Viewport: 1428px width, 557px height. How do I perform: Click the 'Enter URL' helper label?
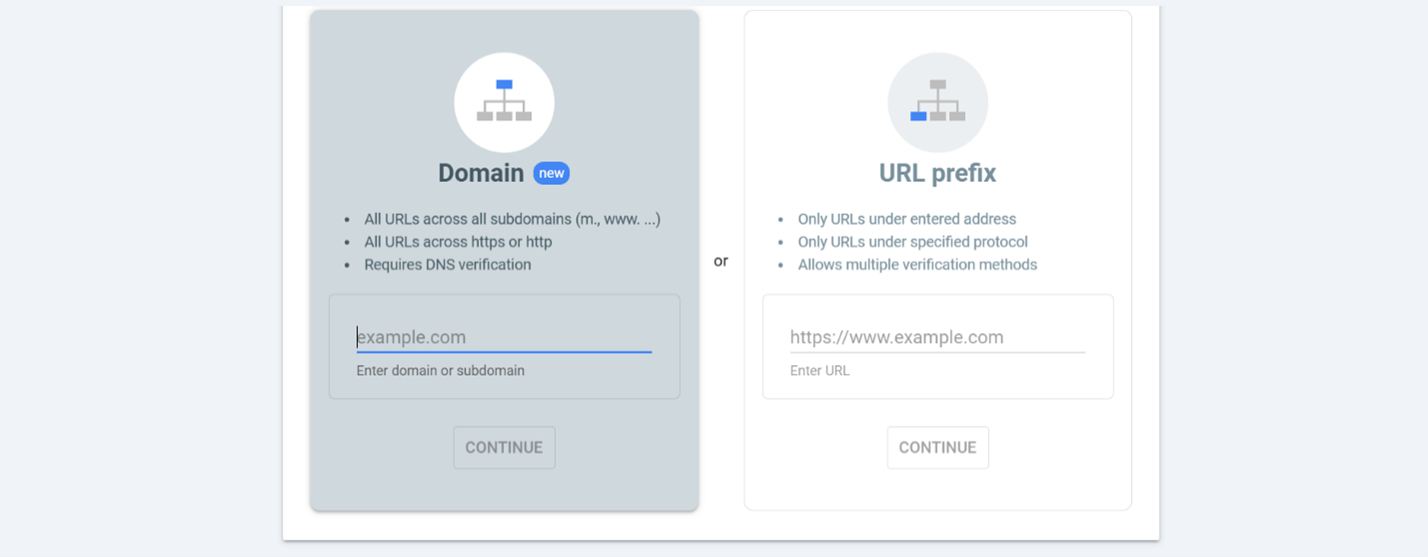pyautogui.click(x=820, y=371)
